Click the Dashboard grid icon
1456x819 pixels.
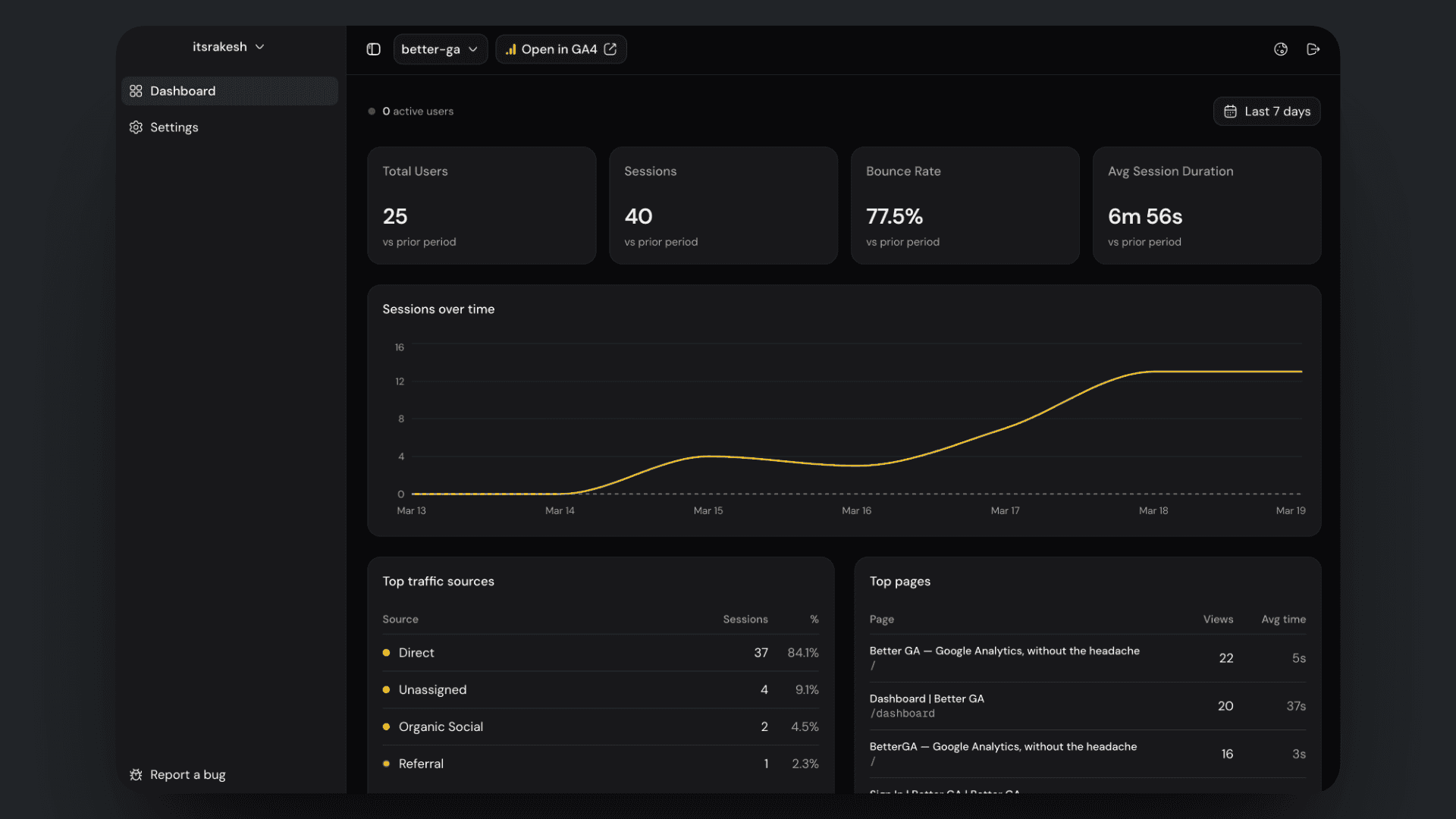[x=136, y=91]
